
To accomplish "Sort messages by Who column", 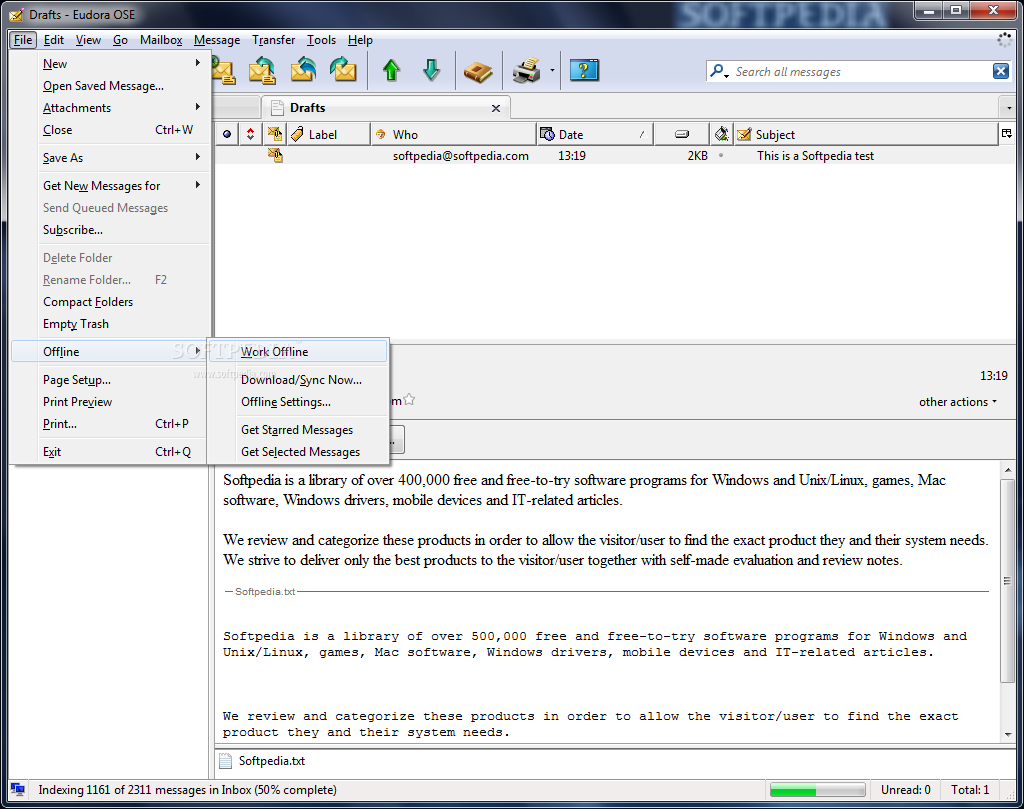I will click(453, 135).
